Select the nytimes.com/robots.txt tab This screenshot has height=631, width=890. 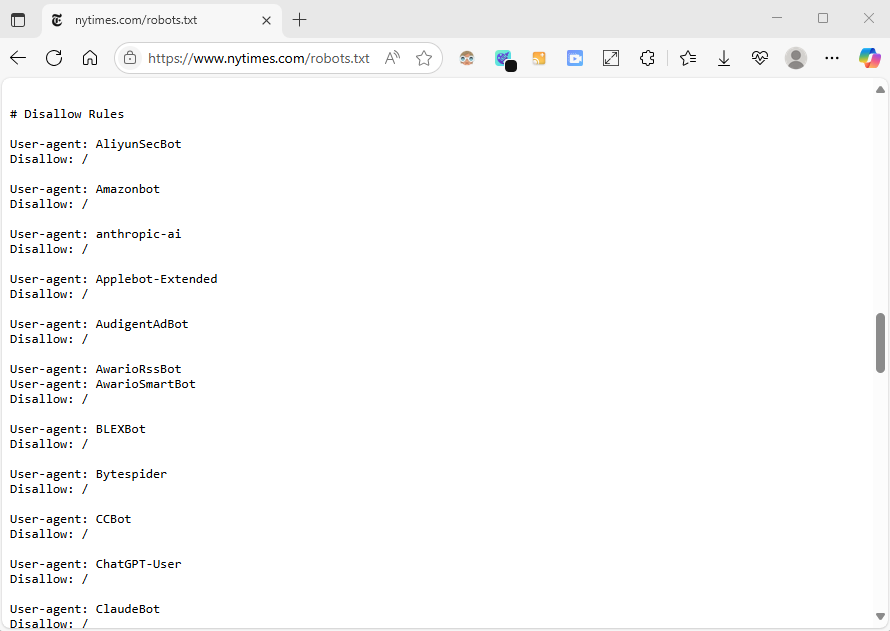[x=161, y=20]
